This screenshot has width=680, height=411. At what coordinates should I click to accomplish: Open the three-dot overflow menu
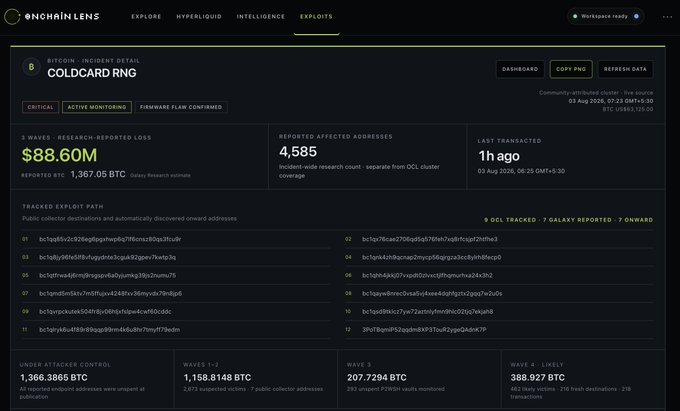[667, 17]
